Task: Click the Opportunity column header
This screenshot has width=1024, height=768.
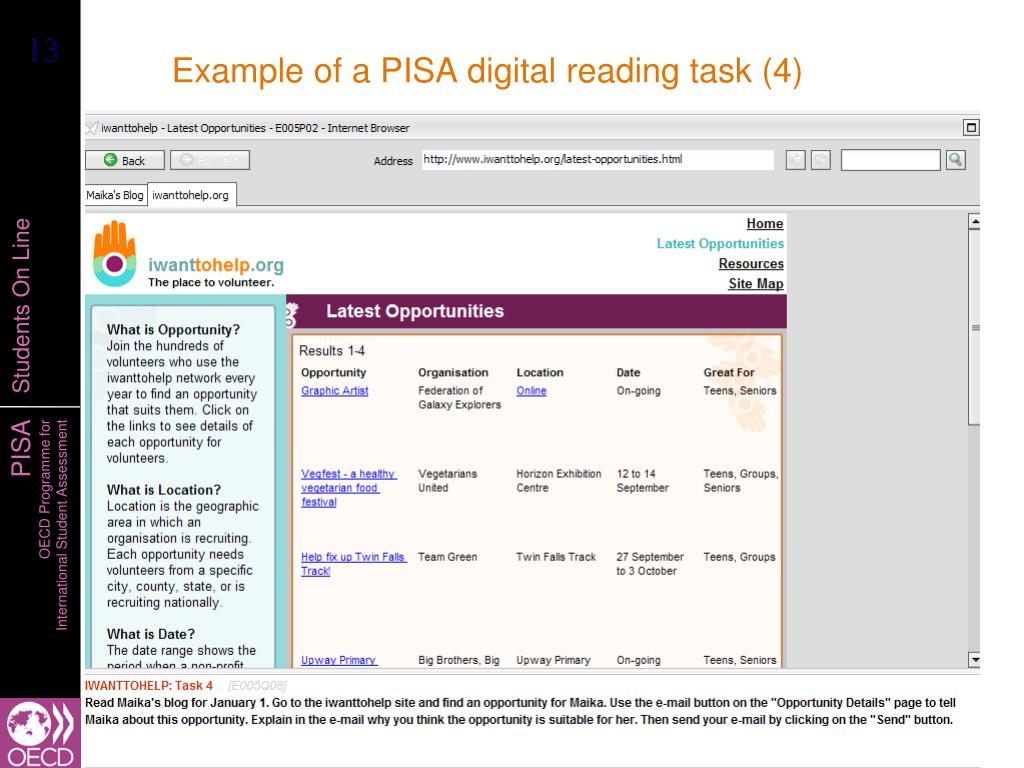Action: coord(333,372)
